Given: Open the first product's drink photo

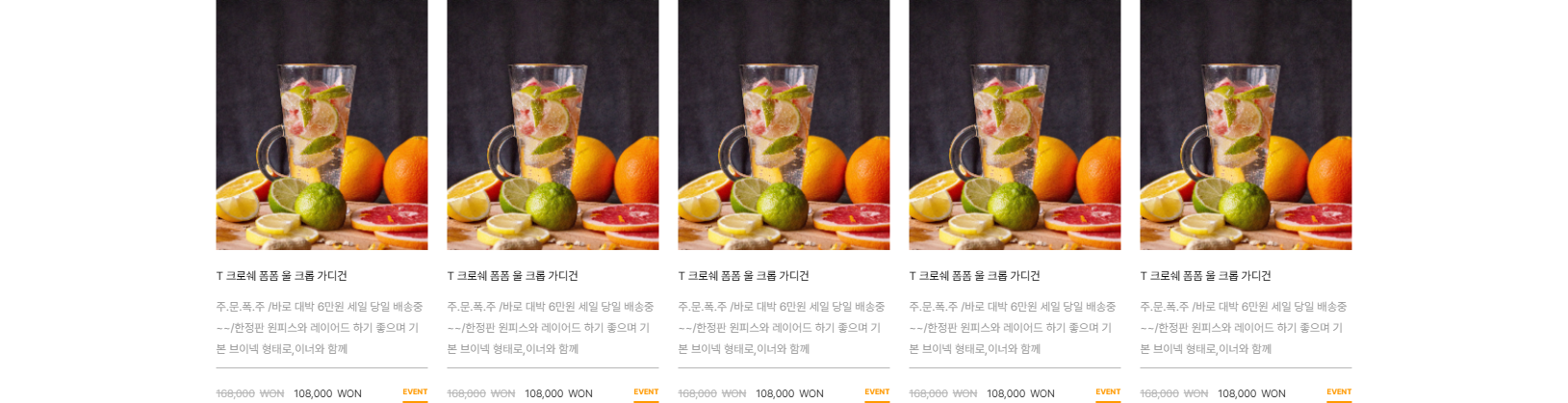Looking at the screenshot, I should [x=321, y=125].
